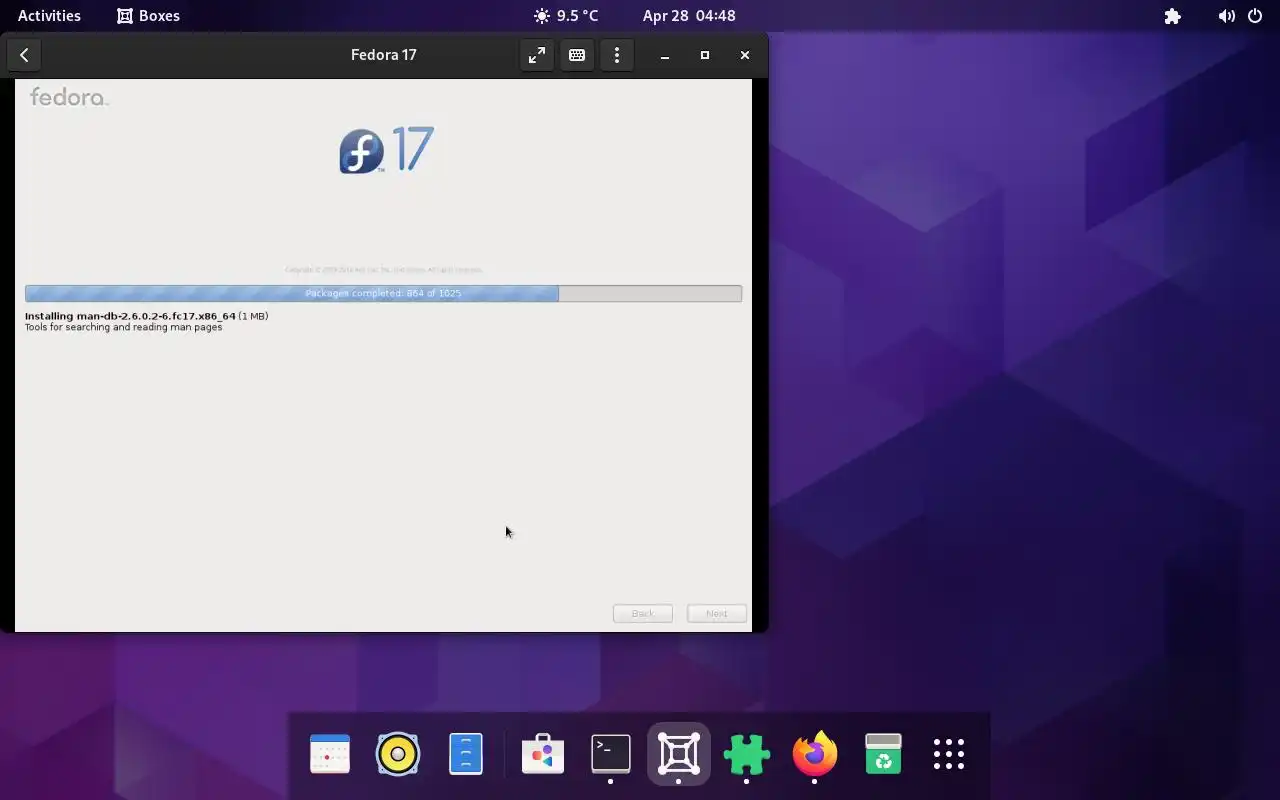Open the Boxes application menu in top bar
This screenshot has width=1280, height=800.
click(148, 16)
